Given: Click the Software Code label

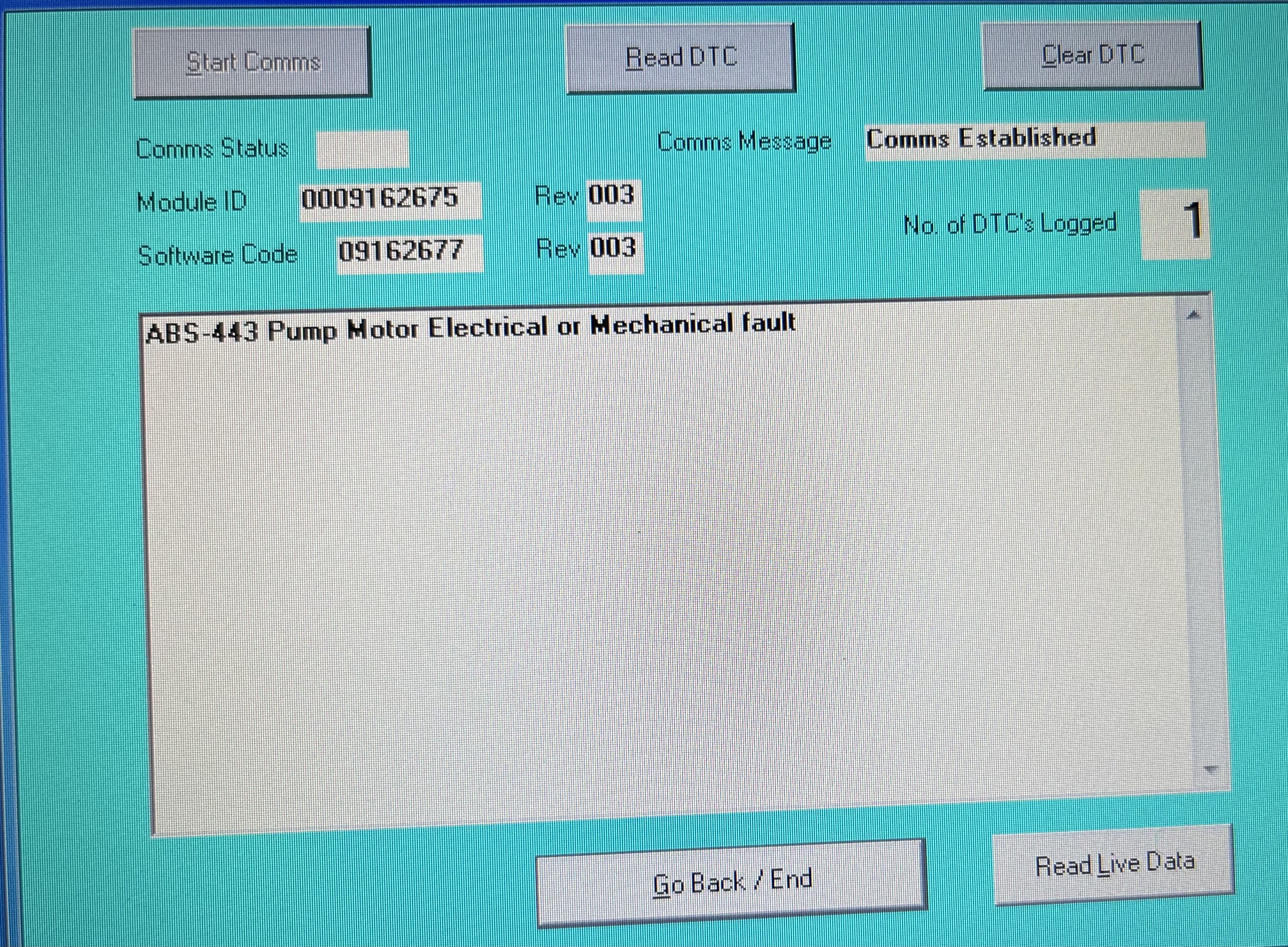Looking at the screenshot, I should [218, 255].
